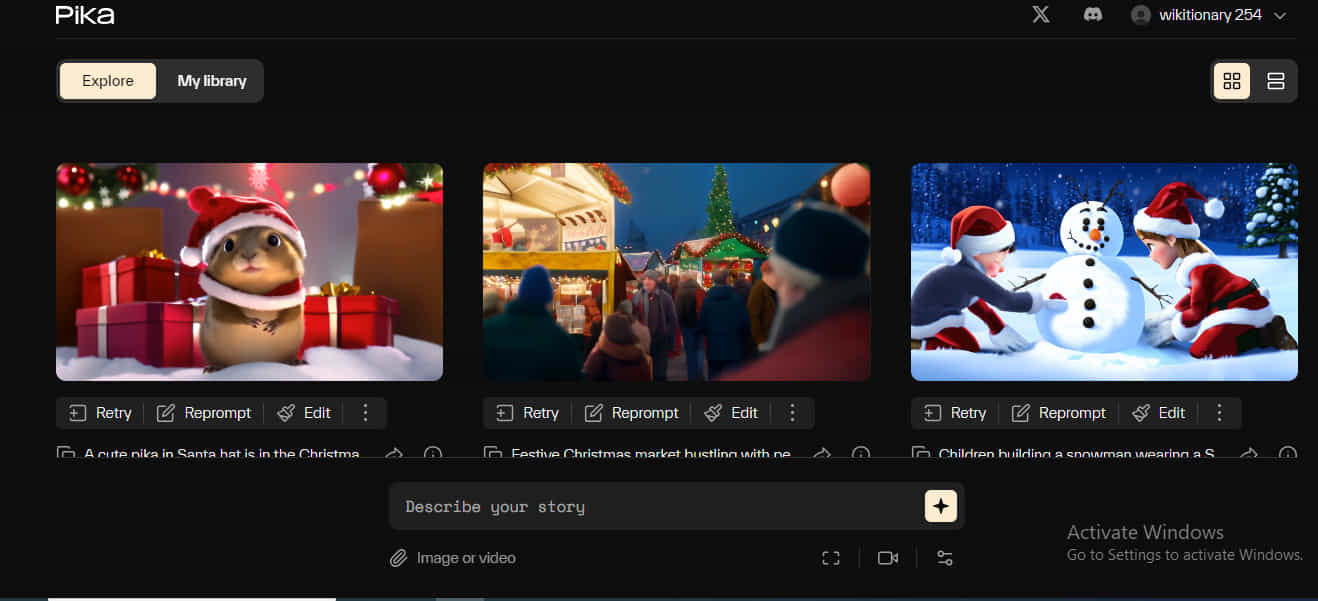The height and width of the screenshot is (601, 1318).
Task: Click the sparkle generate button
Action: click(939, 506)
